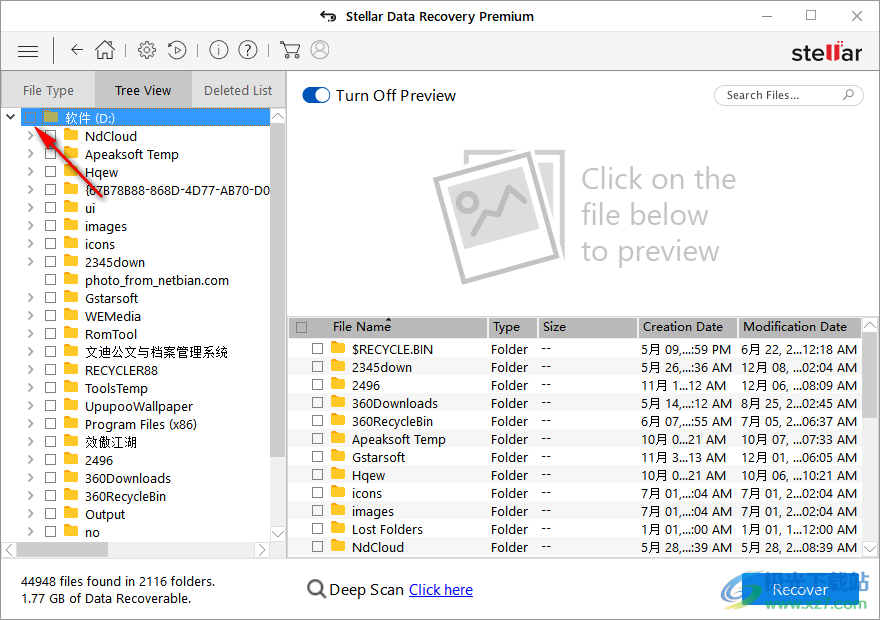Click the tree scroll right arrow
880x620 pixels.
pyautogui.click(x=262, y=550)
